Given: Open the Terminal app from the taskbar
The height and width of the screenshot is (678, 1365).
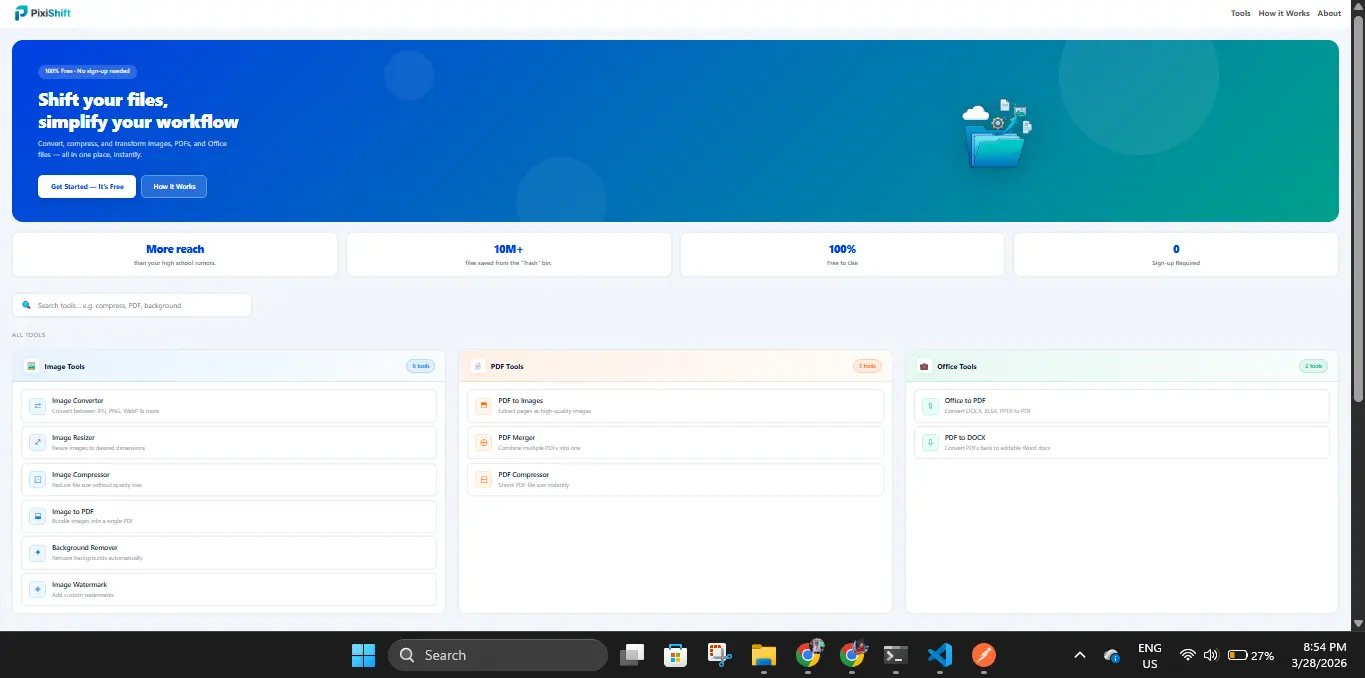Looking at the screenshot, I should tap(896, 655).
